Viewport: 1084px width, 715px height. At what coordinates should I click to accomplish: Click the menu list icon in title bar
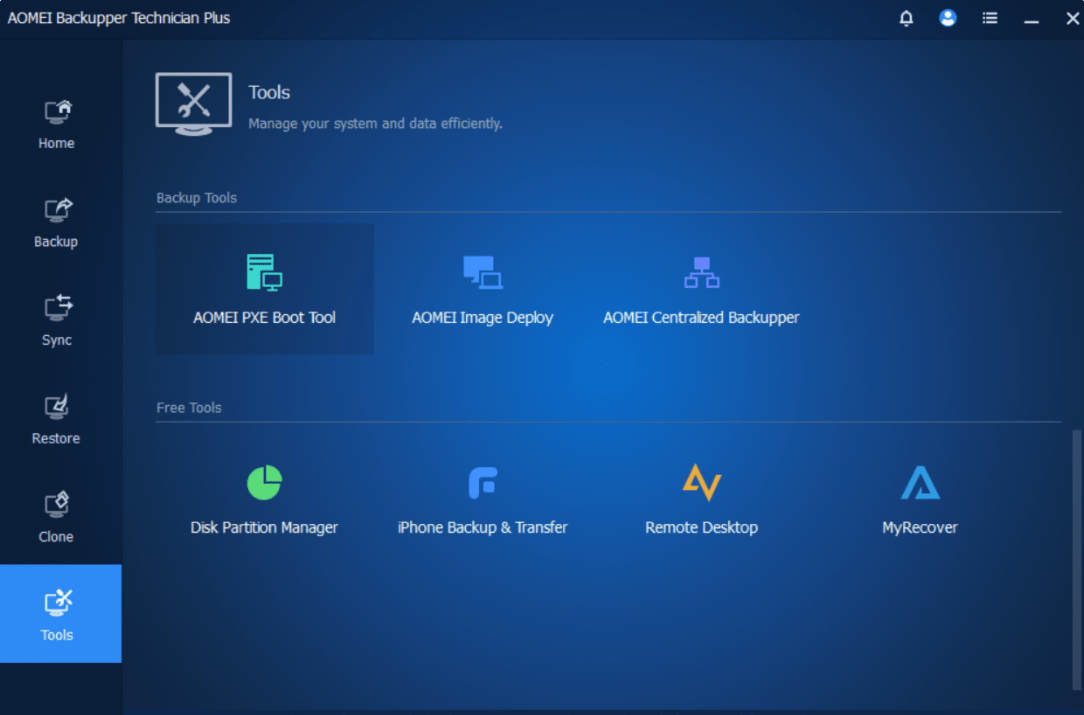[x=989, y=17]
